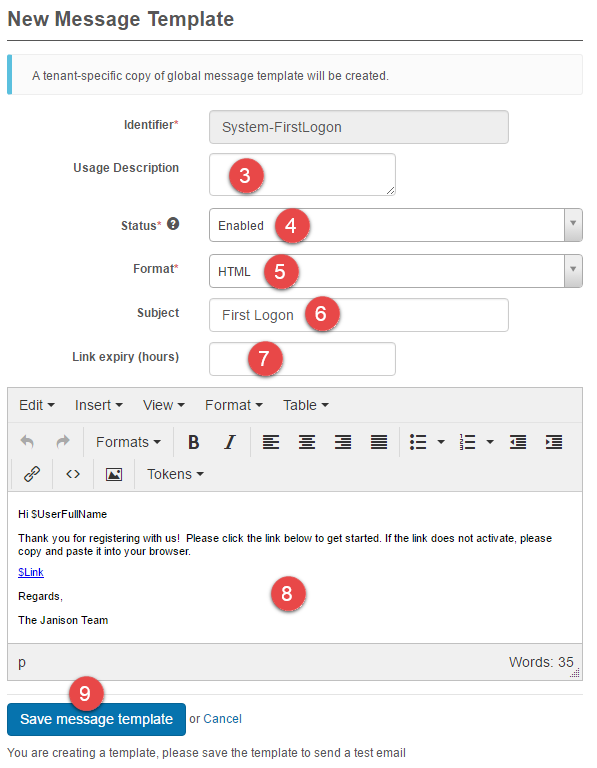Click 'Hi $UserFullName' line in editor
The height and width of the screenshot is (768, 597).
pos(62,514)
